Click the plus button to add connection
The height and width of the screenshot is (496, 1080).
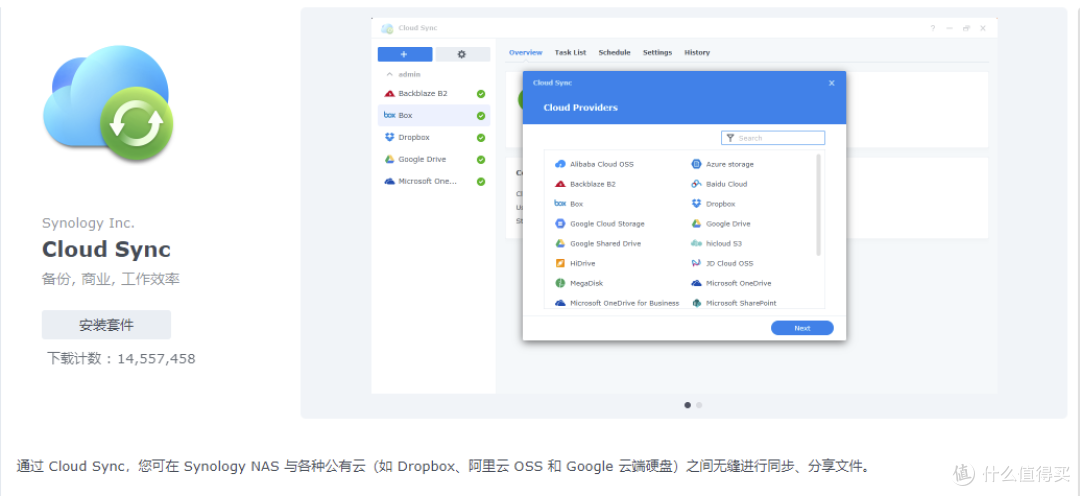[x=404, y=54]
